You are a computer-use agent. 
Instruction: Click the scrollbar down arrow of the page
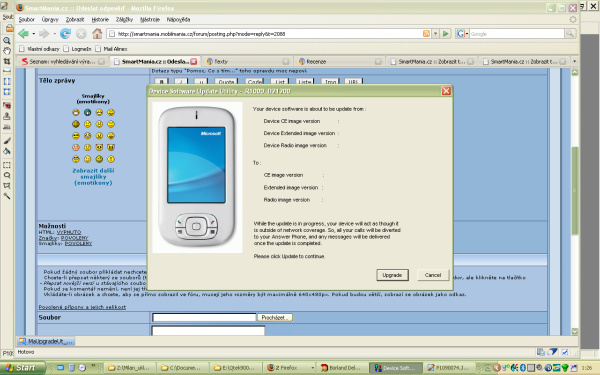(x=574, y=331)
